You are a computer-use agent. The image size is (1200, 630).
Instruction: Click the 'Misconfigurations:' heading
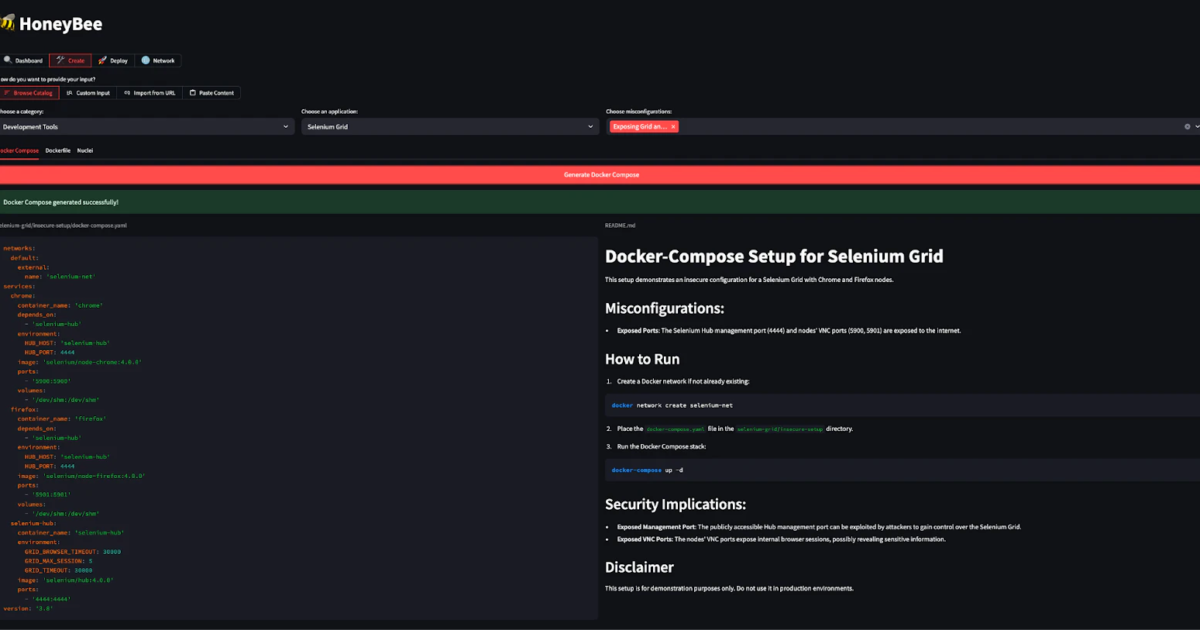pyautogui.click(x=664, y=308)
